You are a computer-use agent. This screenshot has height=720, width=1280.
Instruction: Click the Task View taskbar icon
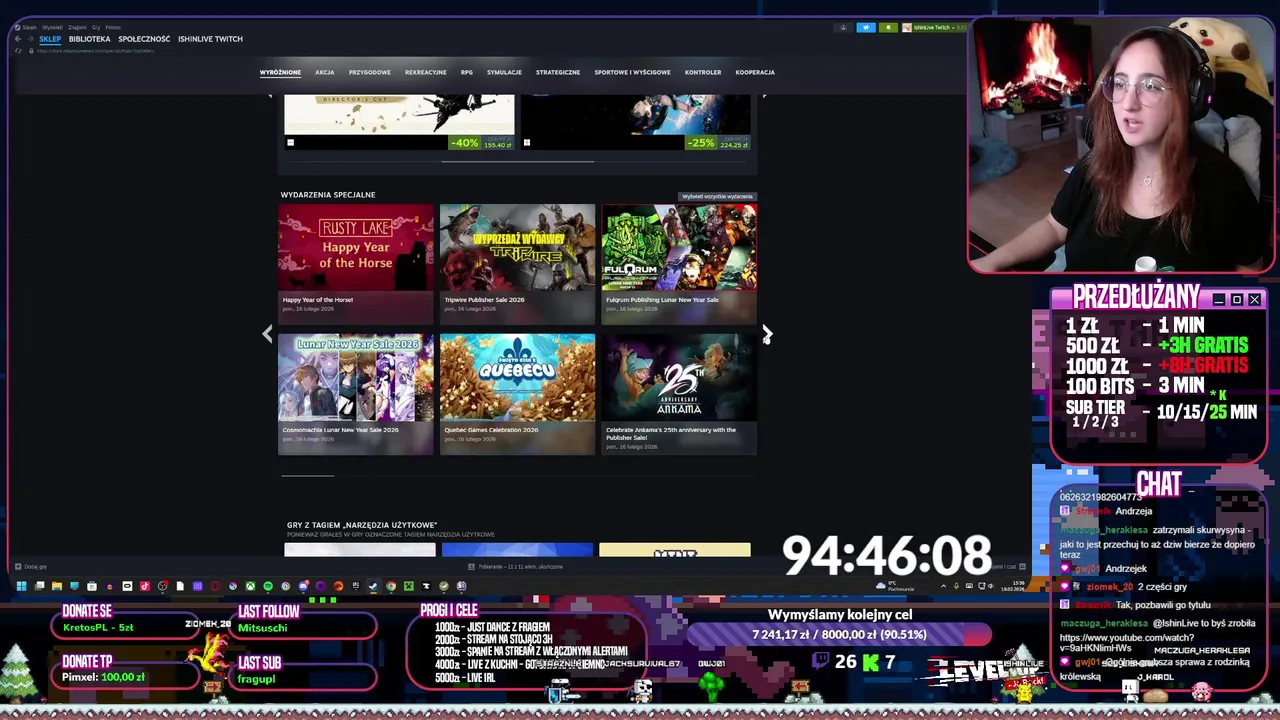[x=39, y=586]
